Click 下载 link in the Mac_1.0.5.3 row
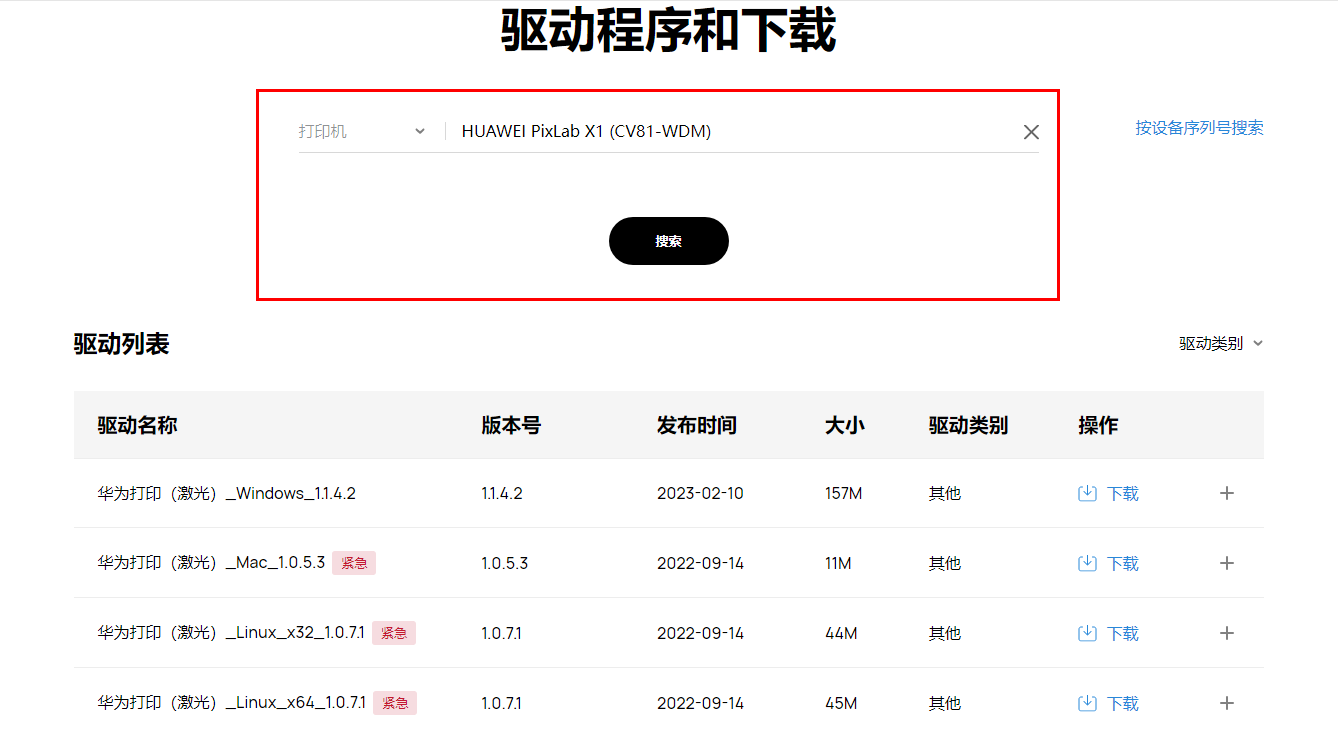This screenshot has width=1338, height=733. (1122, 563)
